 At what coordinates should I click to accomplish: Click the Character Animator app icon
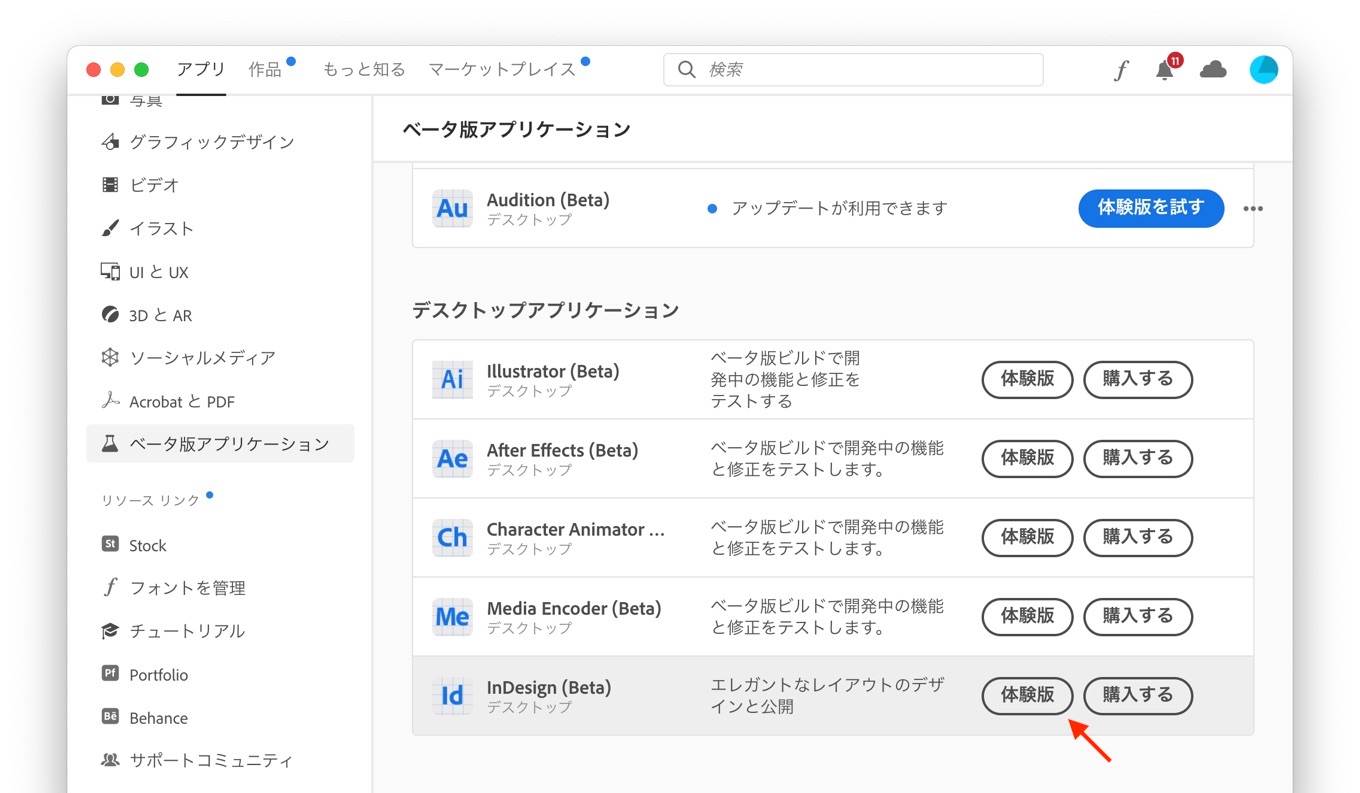(x=452, y=537)
